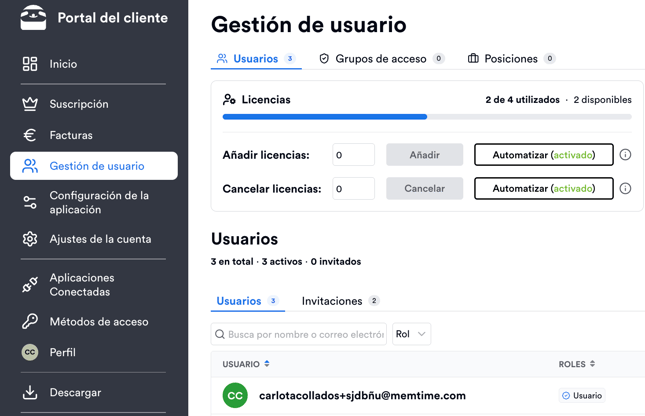Open Facturas via the euro icon
The image size is (645, 416).
coord(30,135)
